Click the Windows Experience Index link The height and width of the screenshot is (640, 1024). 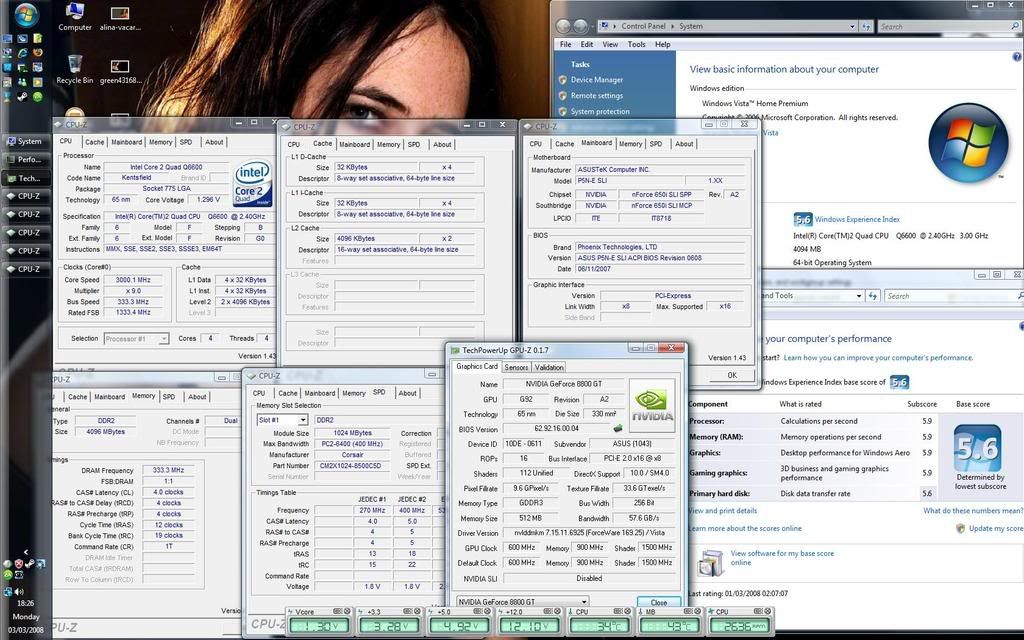click(857, 219)
